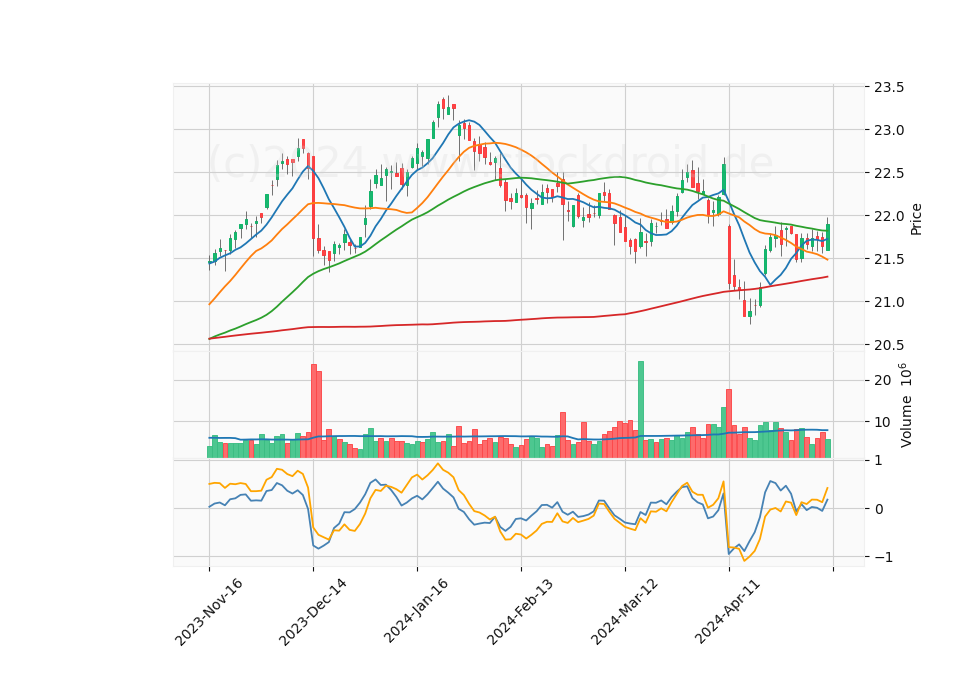Select the 23.5 price tick label
The image size is (960, 690).
point(888,88)
